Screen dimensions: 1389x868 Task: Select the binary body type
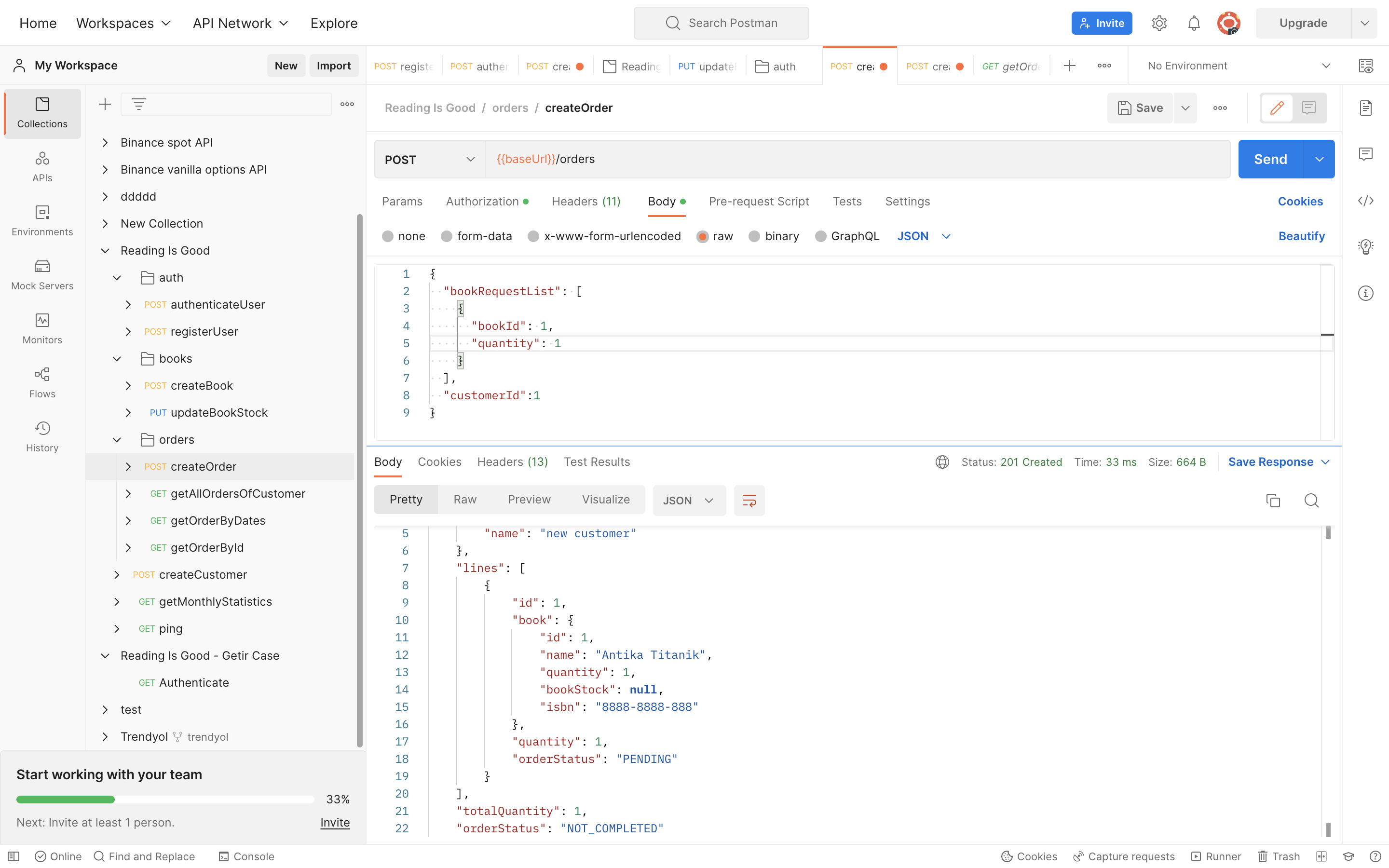point(774,236)
